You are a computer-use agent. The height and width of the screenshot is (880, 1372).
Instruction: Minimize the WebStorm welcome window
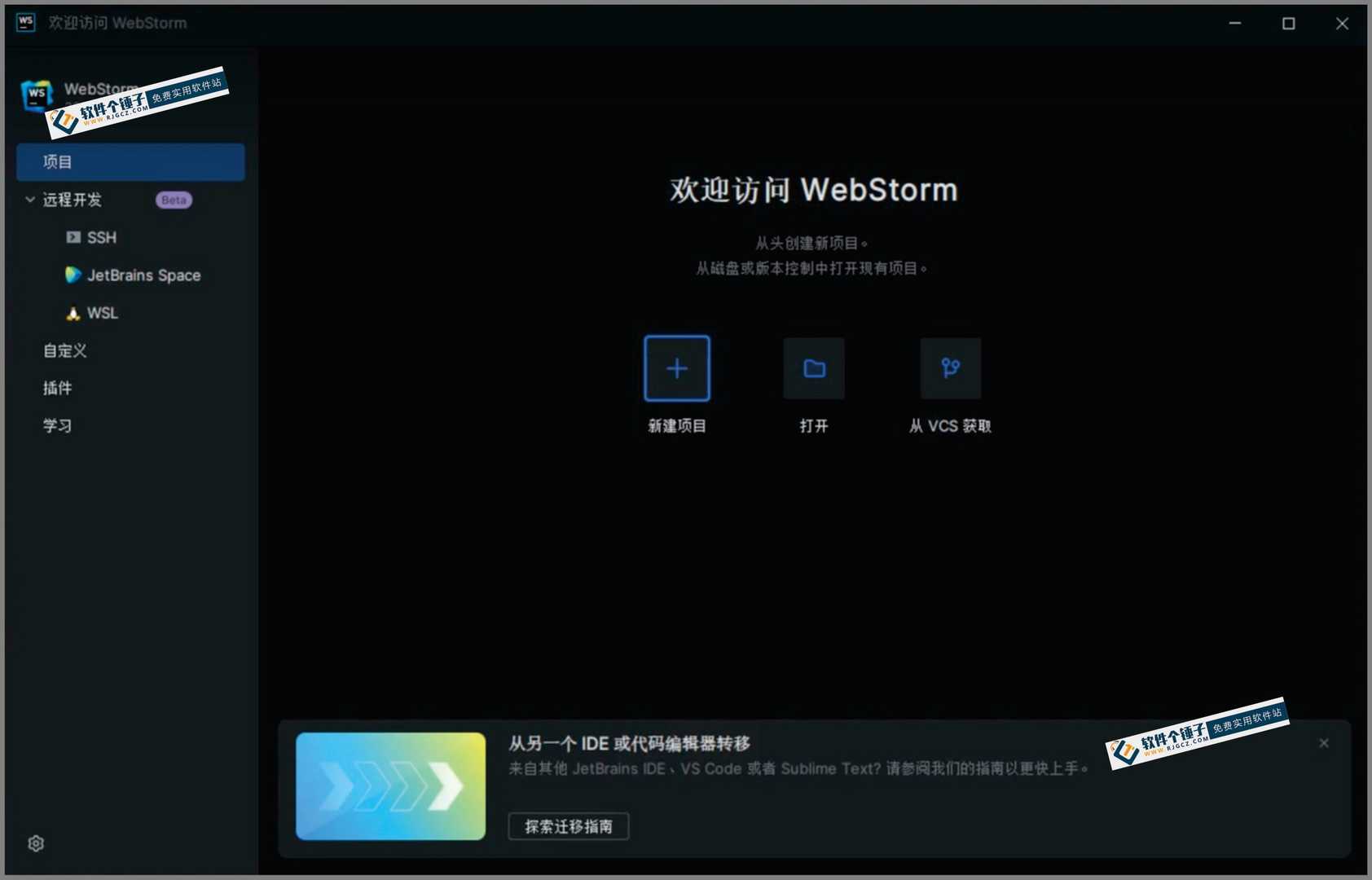[x=1235, y=23]
